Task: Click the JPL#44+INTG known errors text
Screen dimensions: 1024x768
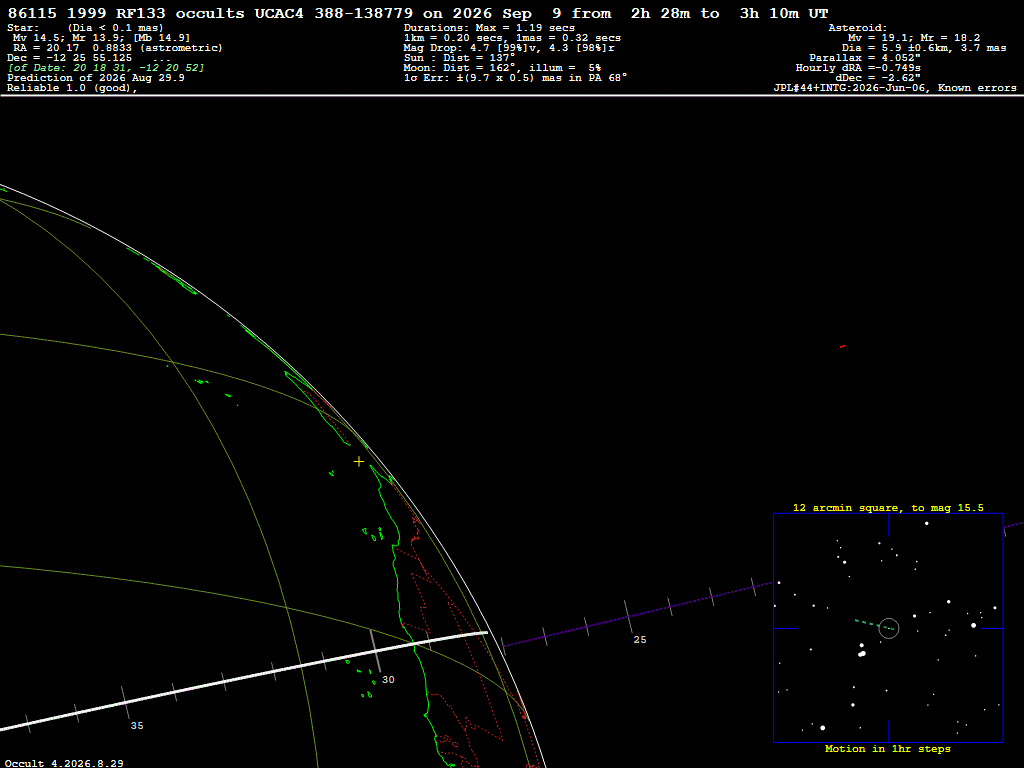Action: 895,88
